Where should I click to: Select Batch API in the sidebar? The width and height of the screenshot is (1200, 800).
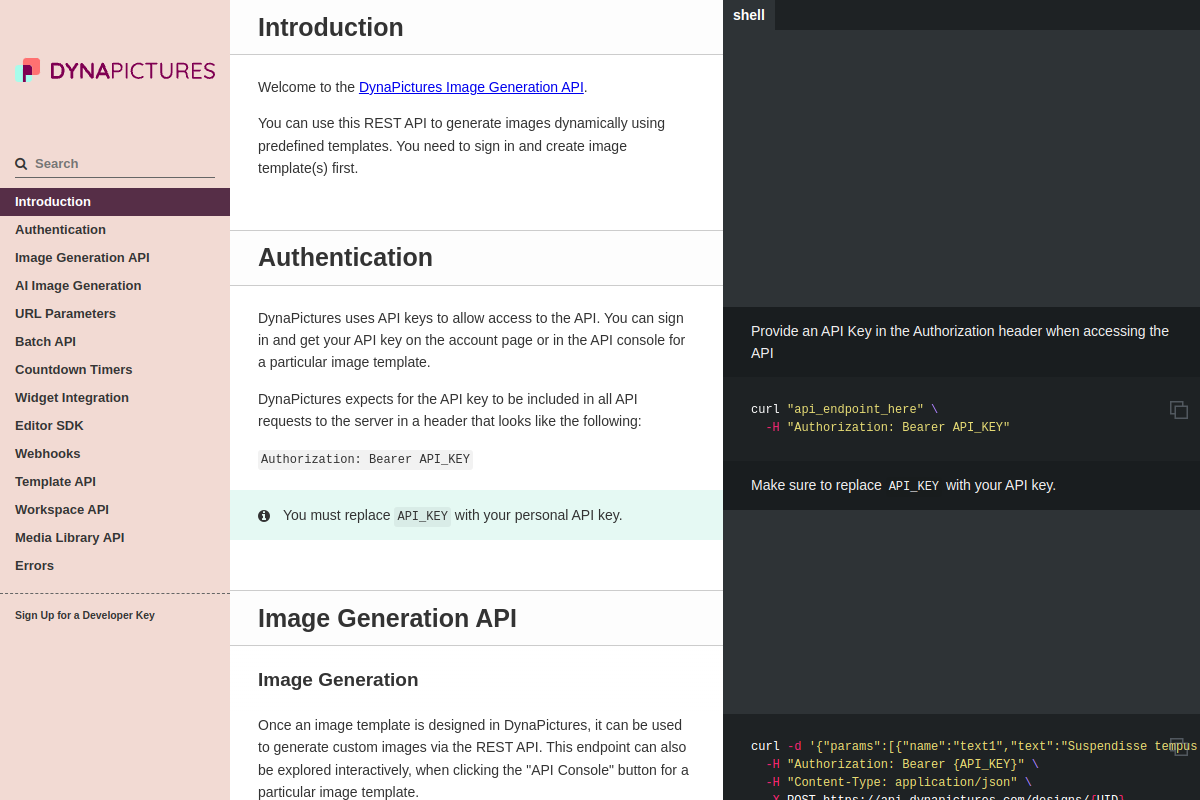(115, 342)
